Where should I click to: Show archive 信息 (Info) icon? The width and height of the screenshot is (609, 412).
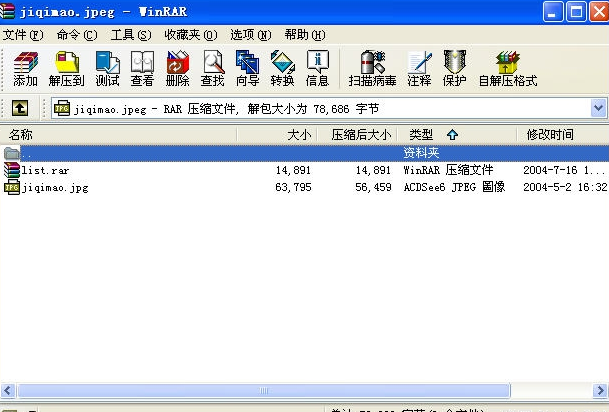[x=317, y=68]
